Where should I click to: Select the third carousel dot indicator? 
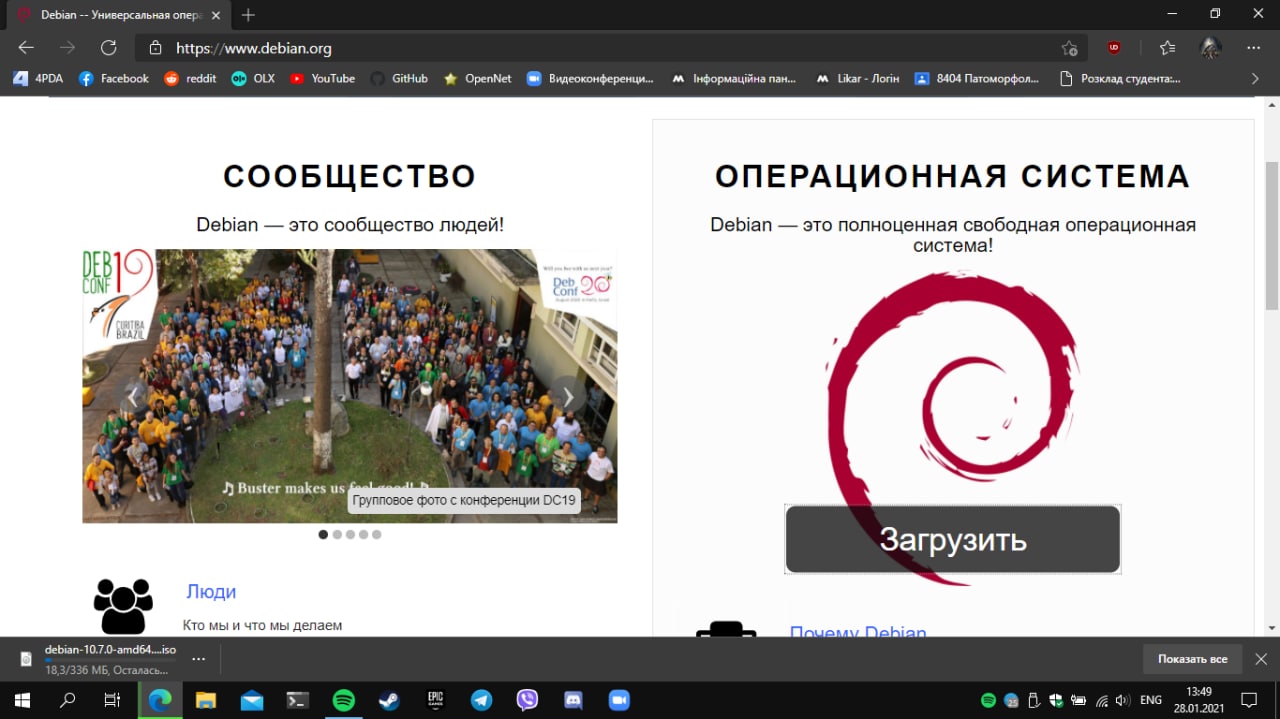click(350, 534)
